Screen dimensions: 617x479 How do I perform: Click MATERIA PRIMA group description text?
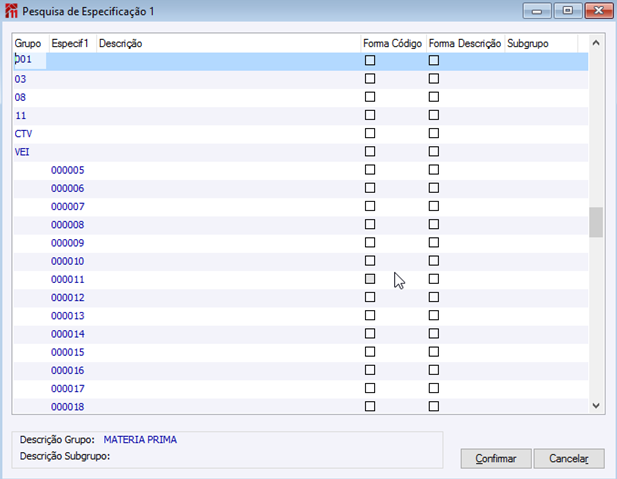[x=140, y=440]
